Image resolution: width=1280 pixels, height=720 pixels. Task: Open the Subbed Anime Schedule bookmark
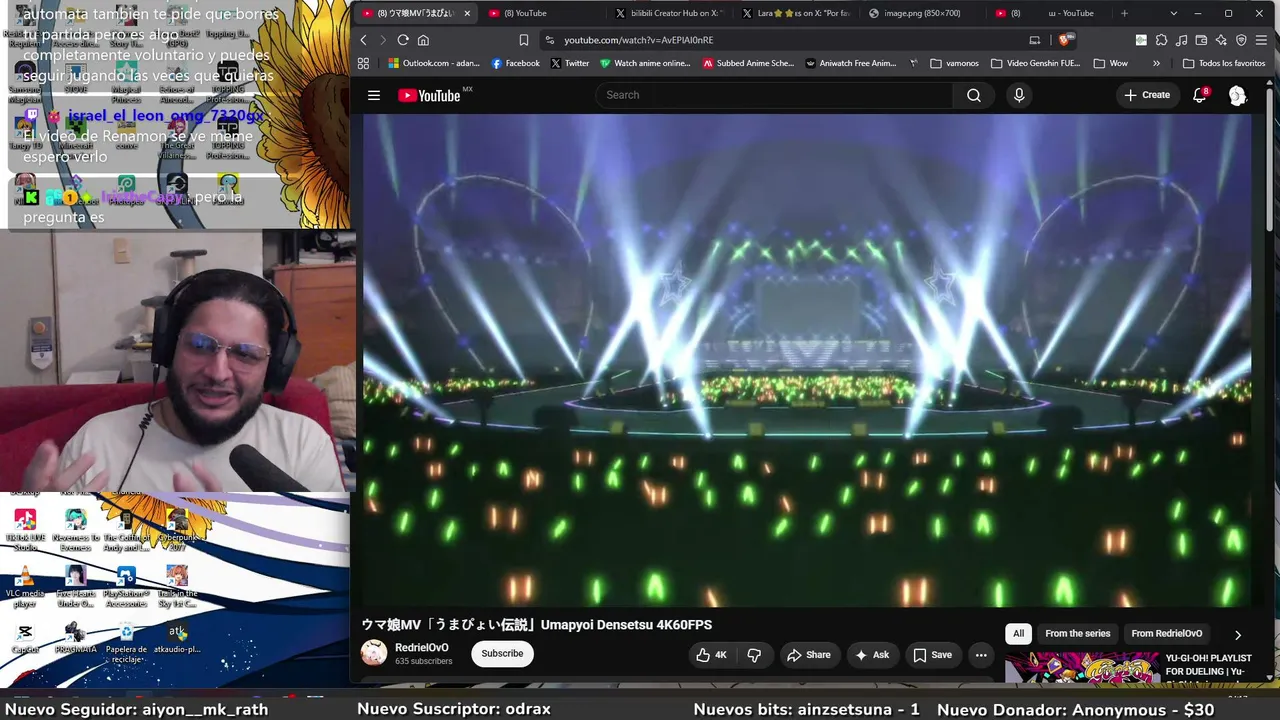tap(748, 63)
